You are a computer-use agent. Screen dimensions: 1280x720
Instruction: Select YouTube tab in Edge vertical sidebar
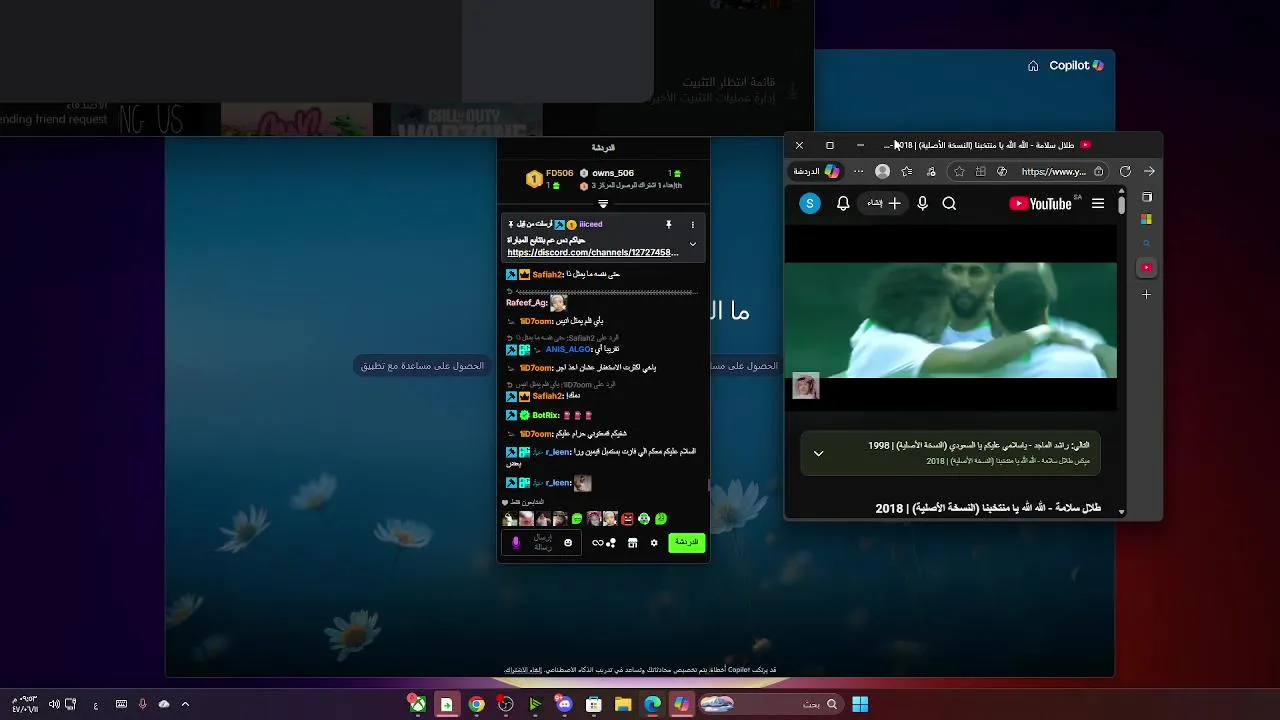point(1147,268)
